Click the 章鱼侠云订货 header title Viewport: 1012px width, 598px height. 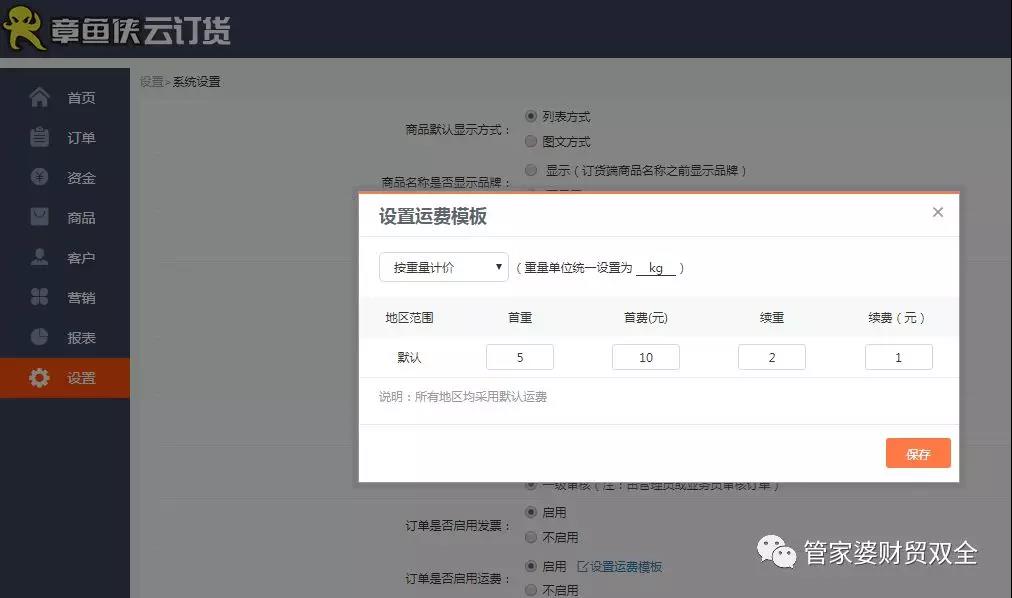(141, 30)
